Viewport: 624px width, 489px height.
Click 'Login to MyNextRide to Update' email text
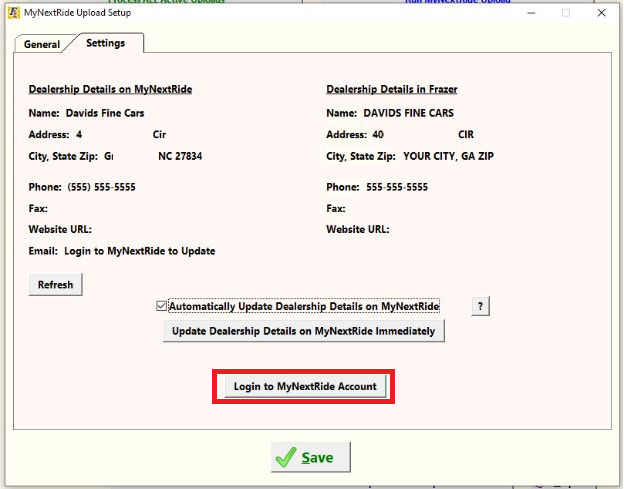(140, 251)
